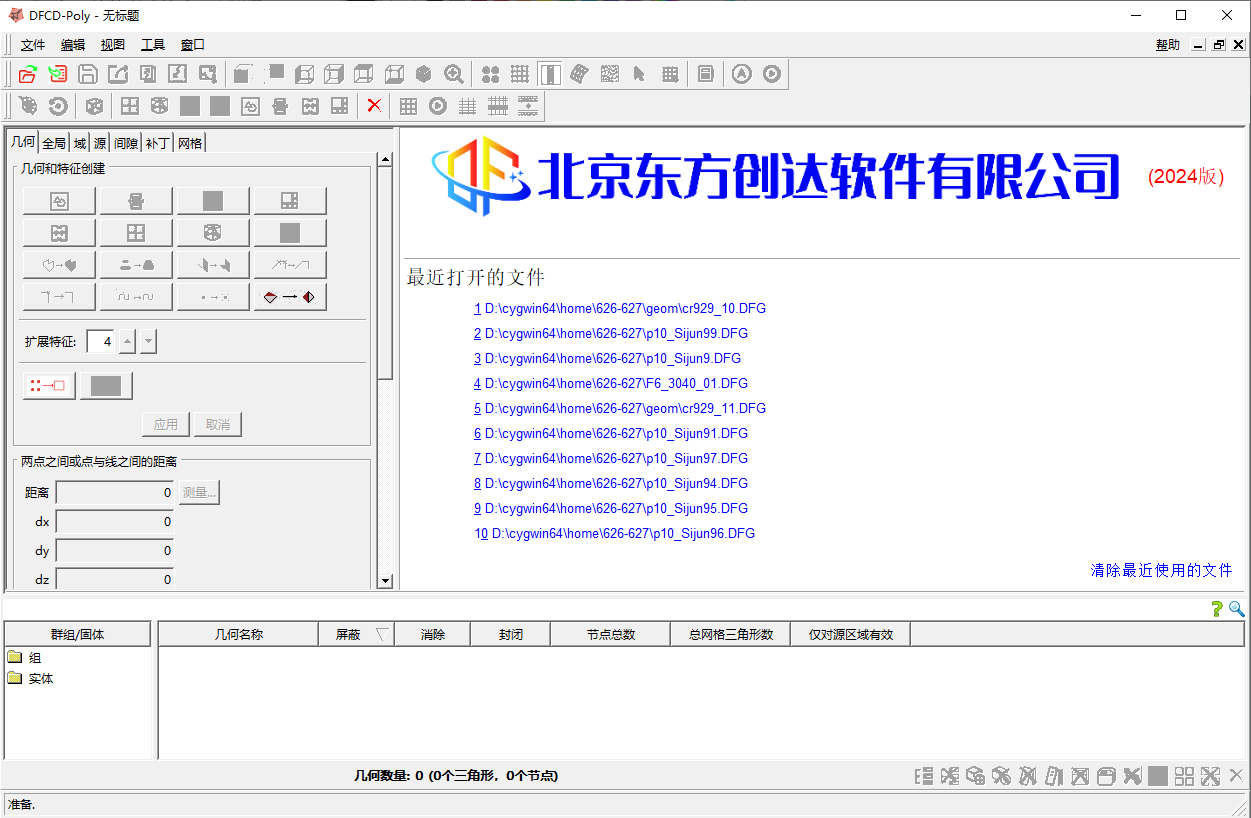The image size is (1251, 818).
Task: Switch to the 域 tab
Action: (x=80, y=143)
